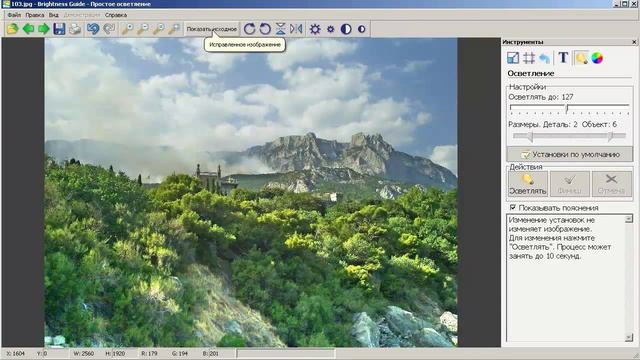Toggle the Показывать пояснения checkbox
The image size is (640, 360).
[x=513, y=207]
